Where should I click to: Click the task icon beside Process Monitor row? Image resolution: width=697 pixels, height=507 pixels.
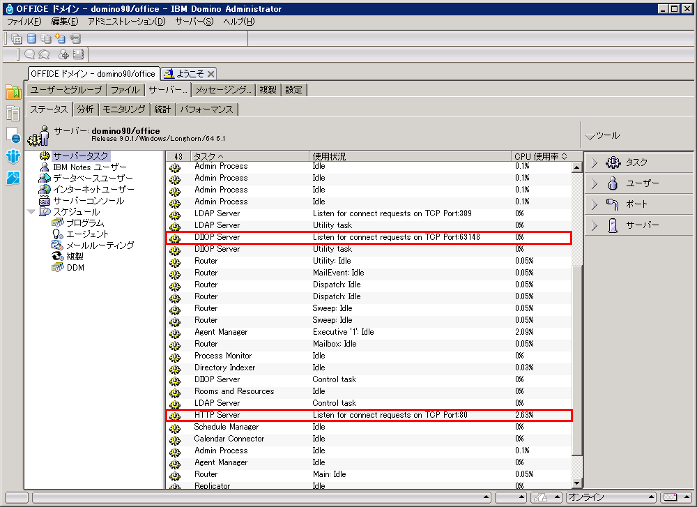pyautogui.click(x=175, y=357)
